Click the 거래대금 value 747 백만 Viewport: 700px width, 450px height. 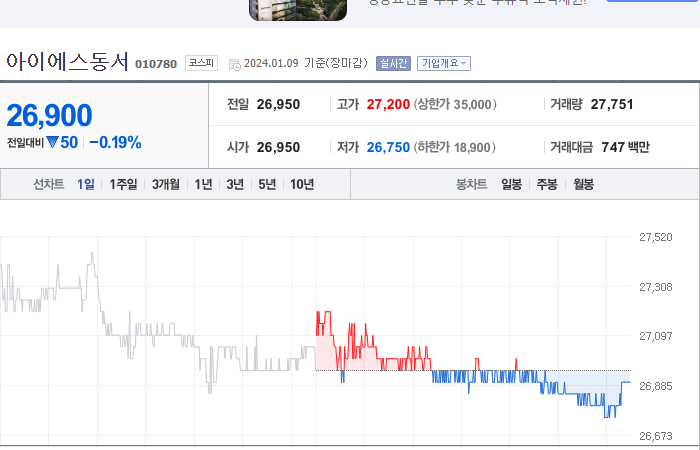tap(625, 147)
